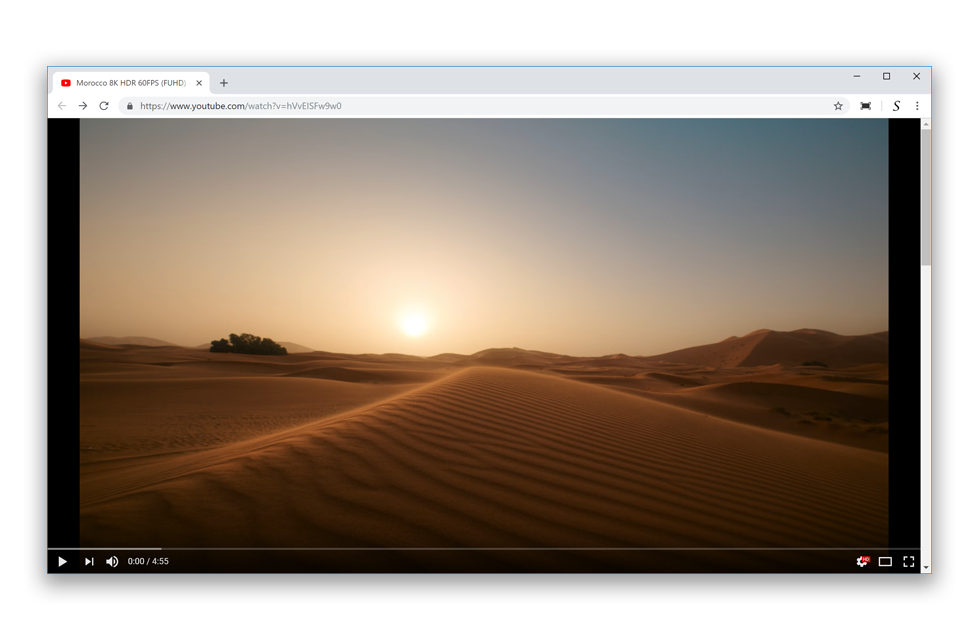The image size is (980, 640).
Task: Select the Next video button
Action: [89, 561]
